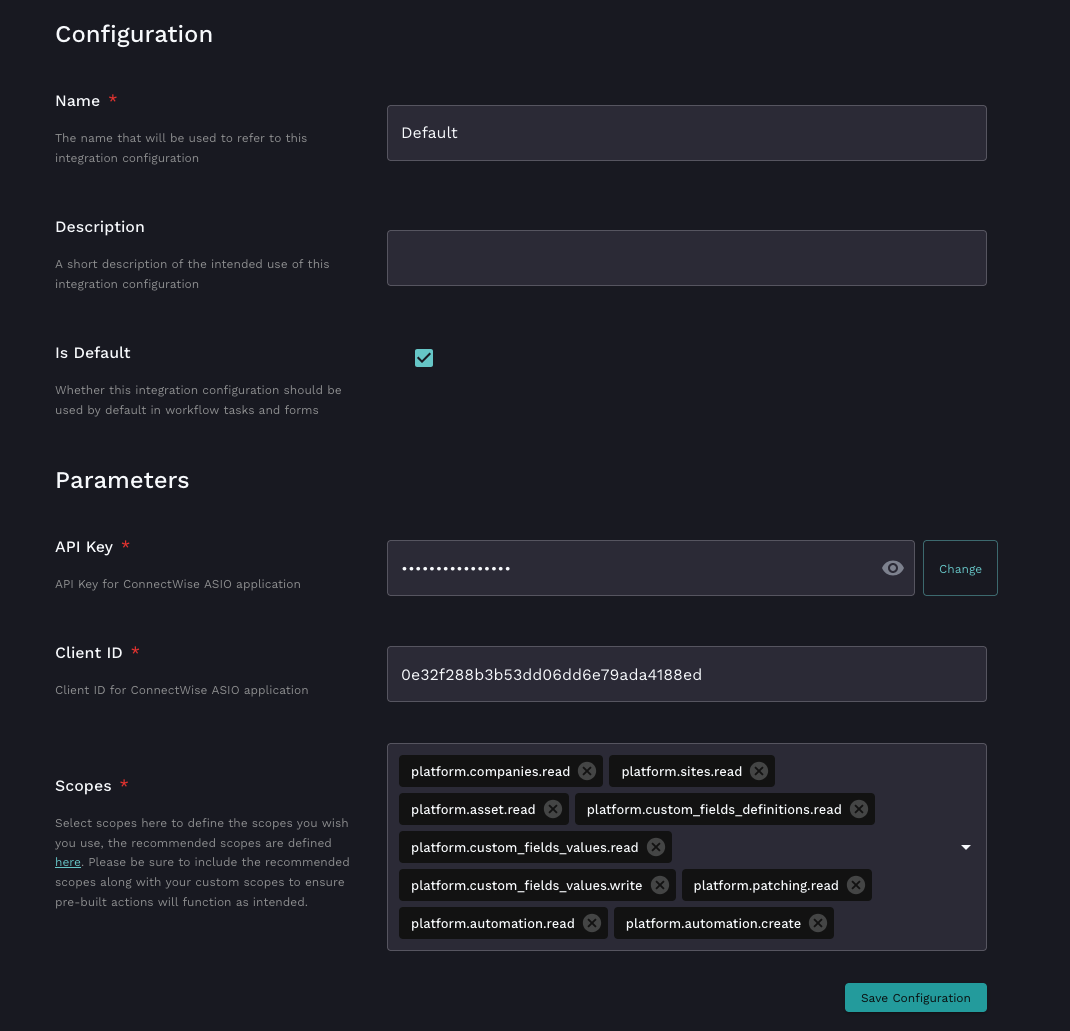The image size is (1070, 1031).
Task: Remove platform.custom_fields_definitions.read scope tag
Action: click(x=859, y=809)
